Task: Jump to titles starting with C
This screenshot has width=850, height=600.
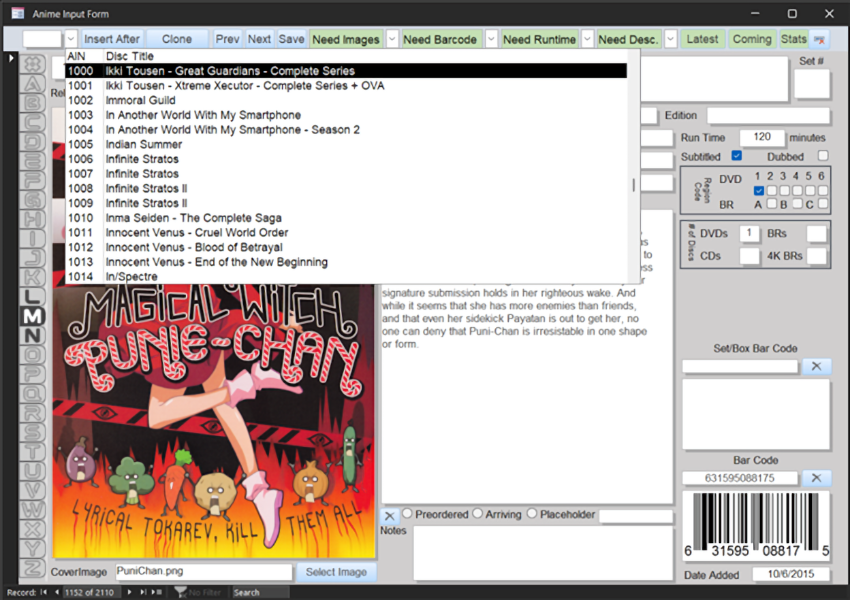Action: pyautogui.click(x=32, y=122)
